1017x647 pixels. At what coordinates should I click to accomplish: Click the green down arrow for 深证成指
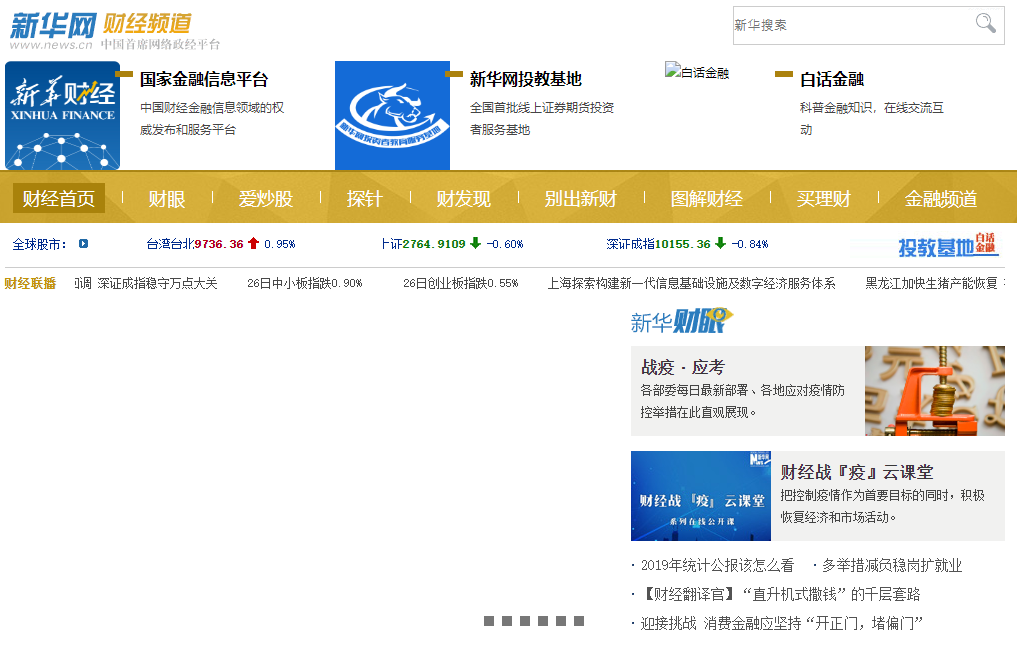[721, 243]
